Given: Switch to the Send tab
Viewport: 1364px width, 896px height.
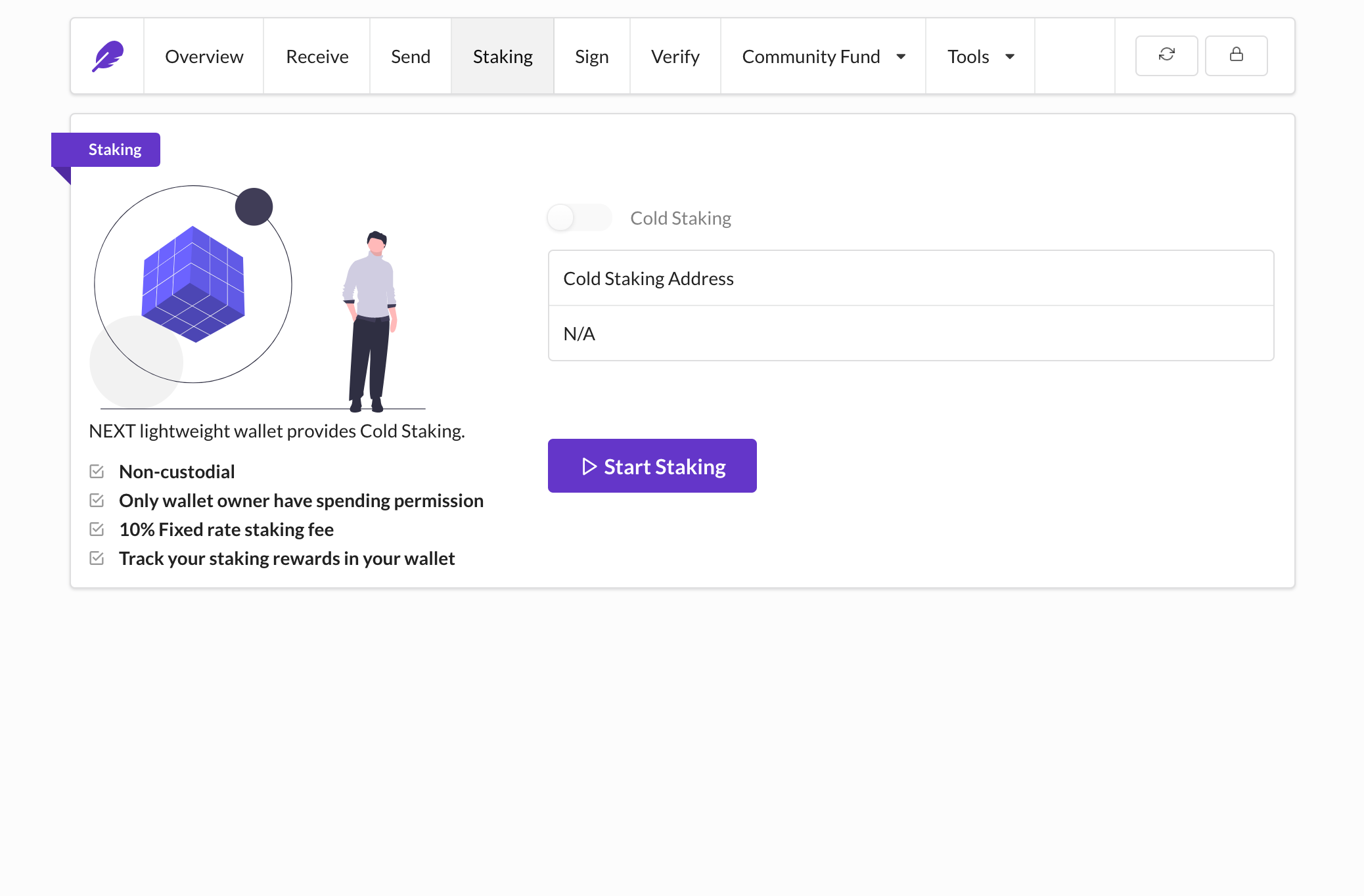Looking at the screenshot, I should coord(411,56).
